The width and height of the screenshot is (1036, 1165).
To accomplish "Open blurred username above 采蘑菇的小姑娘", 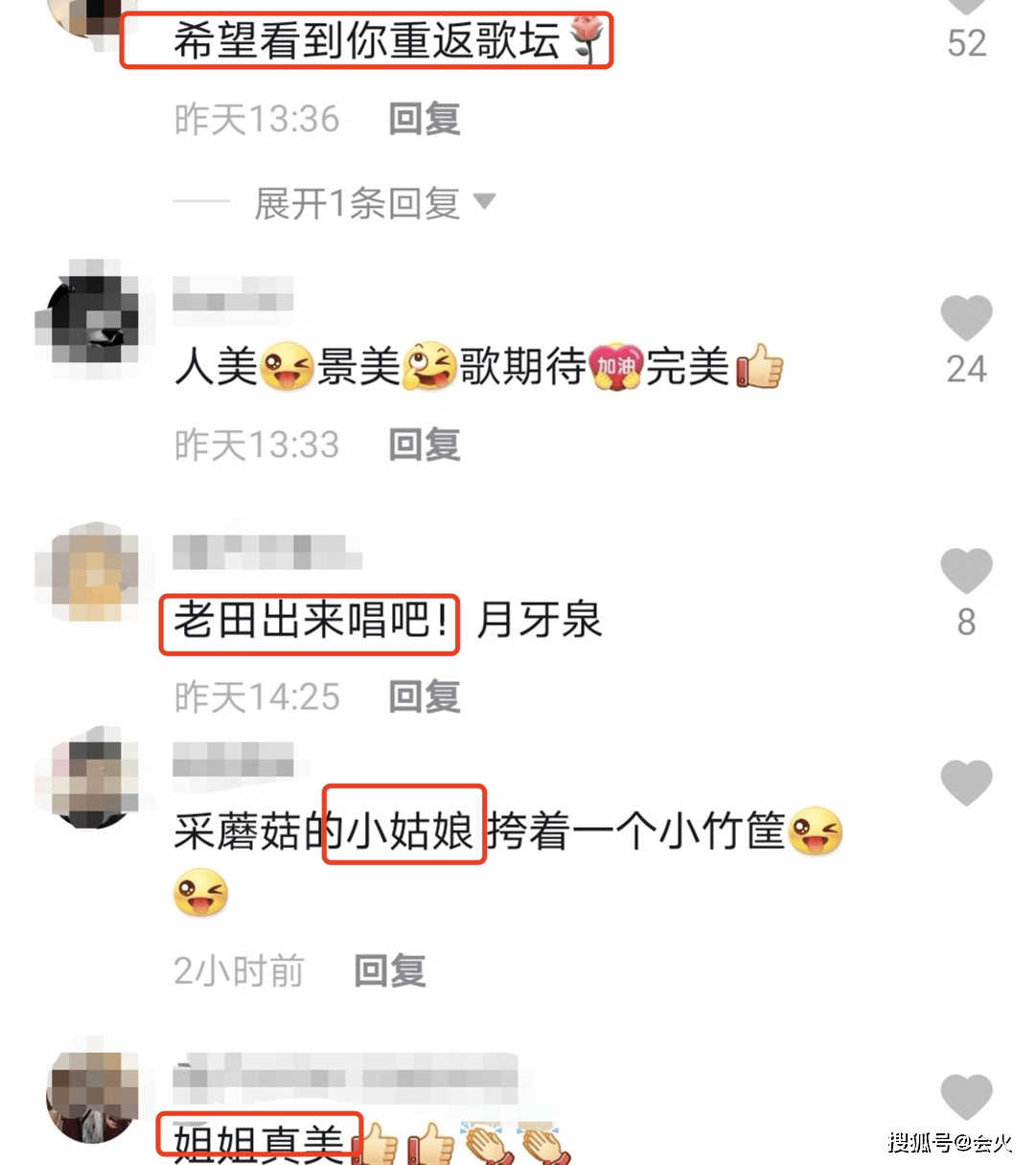I will click(233, 759).
